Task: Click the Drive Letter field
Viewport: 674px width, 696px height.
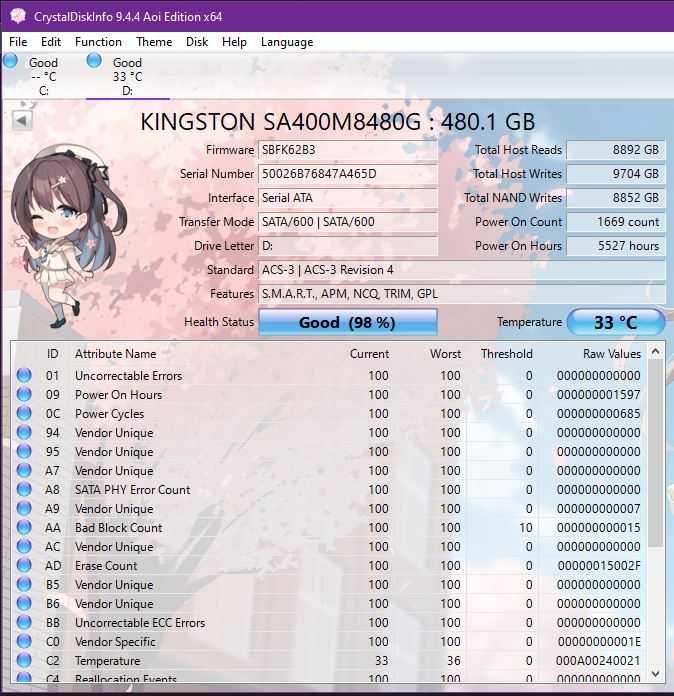Action: (348, 246)
